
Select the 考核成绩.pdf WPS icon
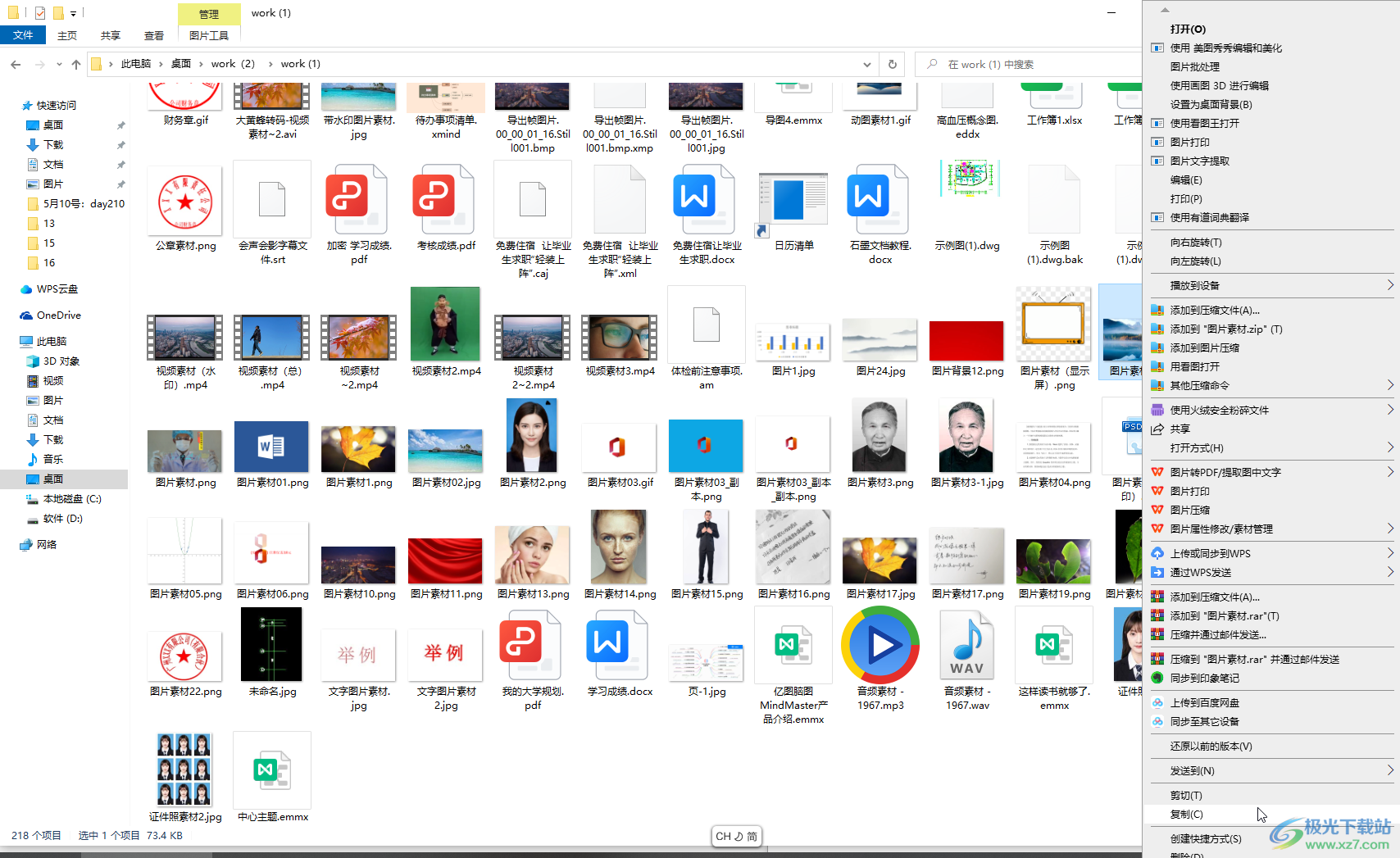pyautogui.click(x=445, y=200)
